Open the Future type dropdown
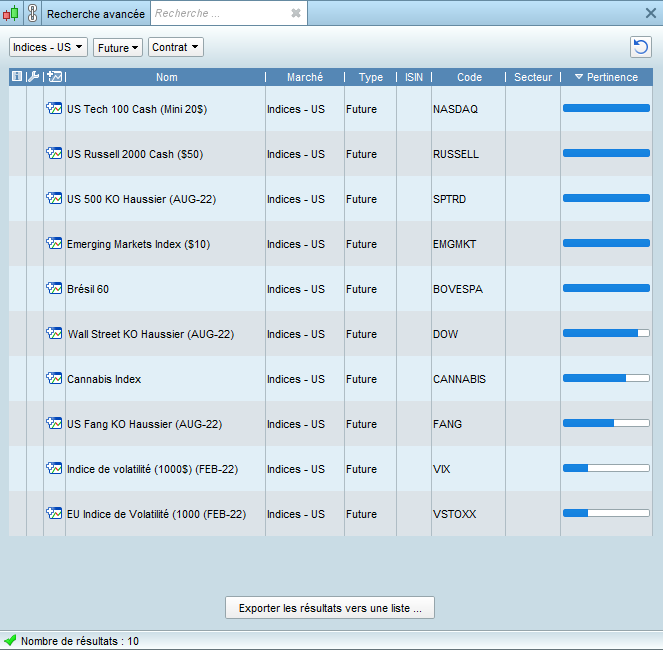 tap(118, 47)
